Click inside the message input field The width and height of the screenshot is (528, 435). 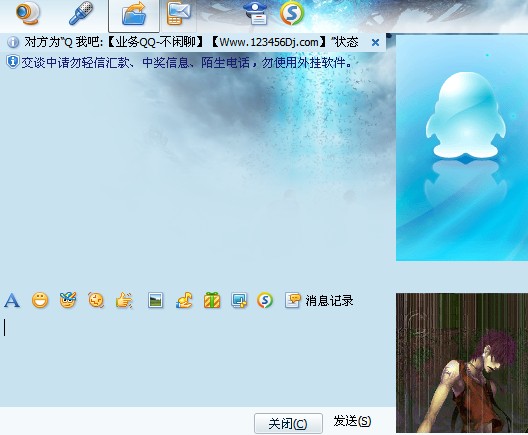point(197,359)
